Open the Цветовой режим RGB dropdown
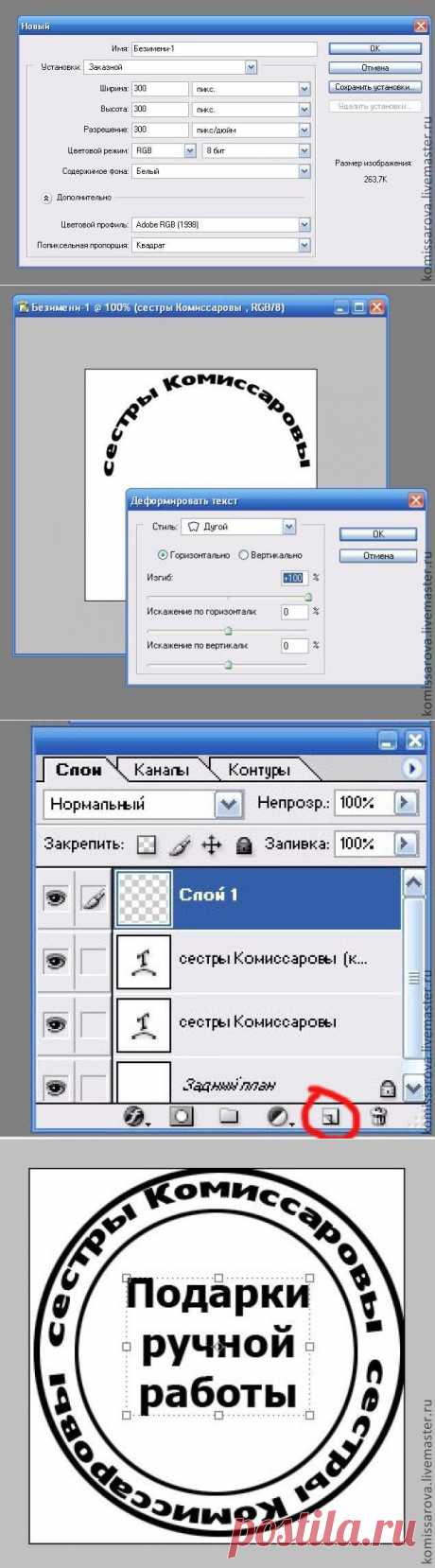This screenshot has height=1568, width=435. [x=190, y=150]
